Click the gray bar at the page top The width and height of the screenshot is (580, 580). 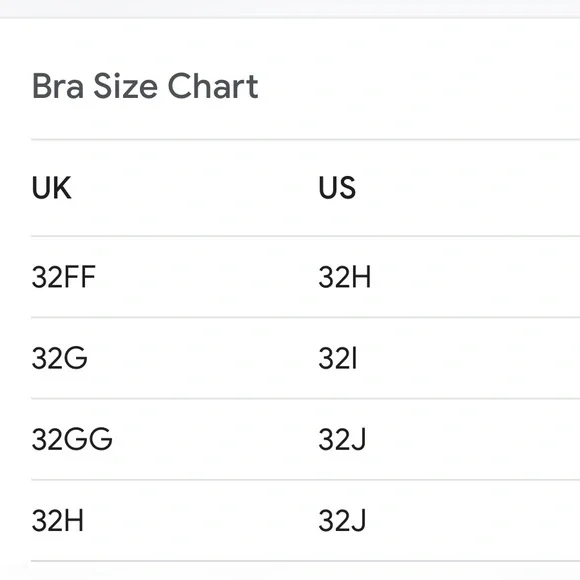[x=290, y=9]
